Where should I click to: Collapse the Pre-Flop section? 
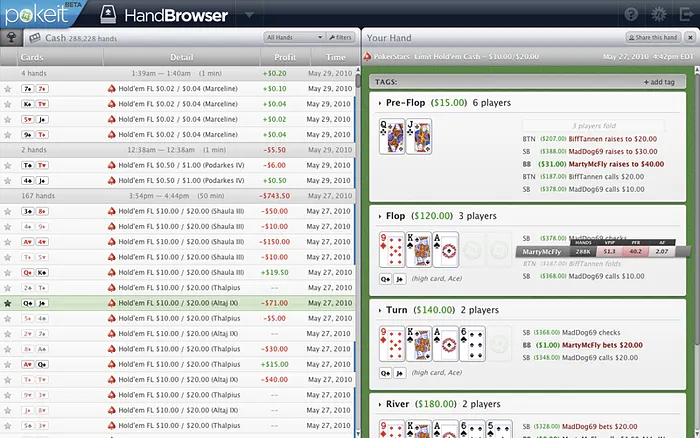380,103
